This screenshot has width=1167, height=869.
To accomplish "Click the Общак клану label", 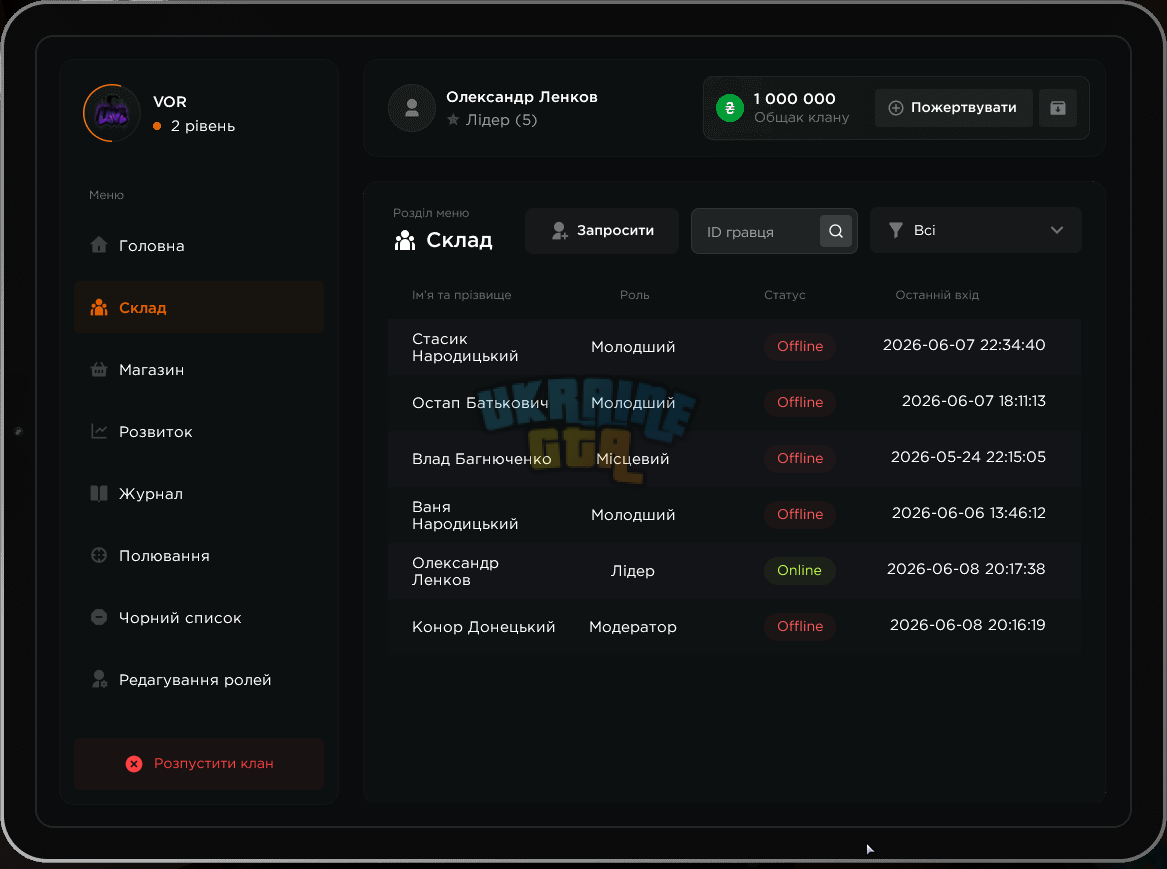I will pos(802,118).
